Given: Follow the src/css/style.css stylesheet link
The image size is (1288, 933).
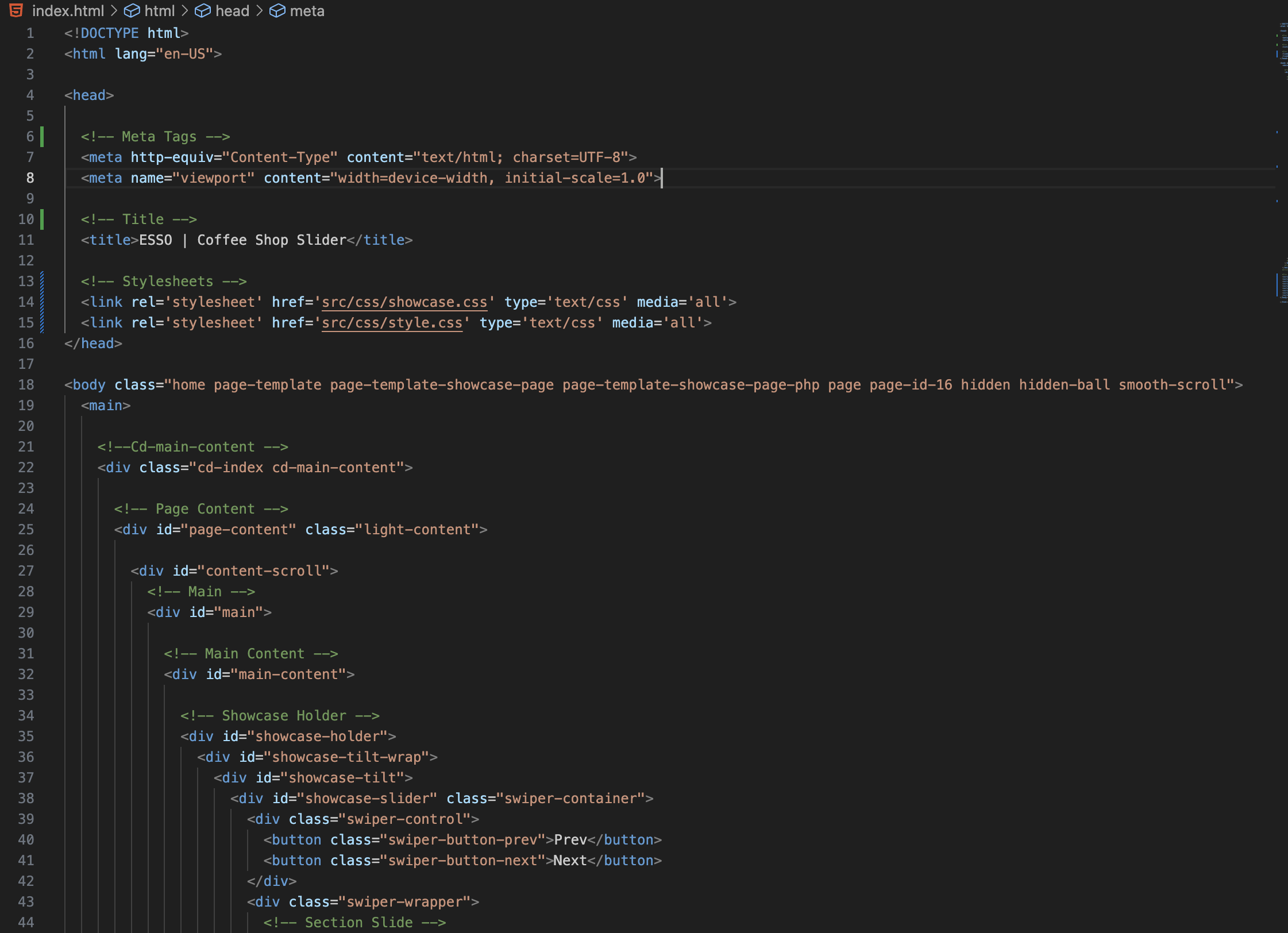Looking at the screenshot, I should (392, 322).
